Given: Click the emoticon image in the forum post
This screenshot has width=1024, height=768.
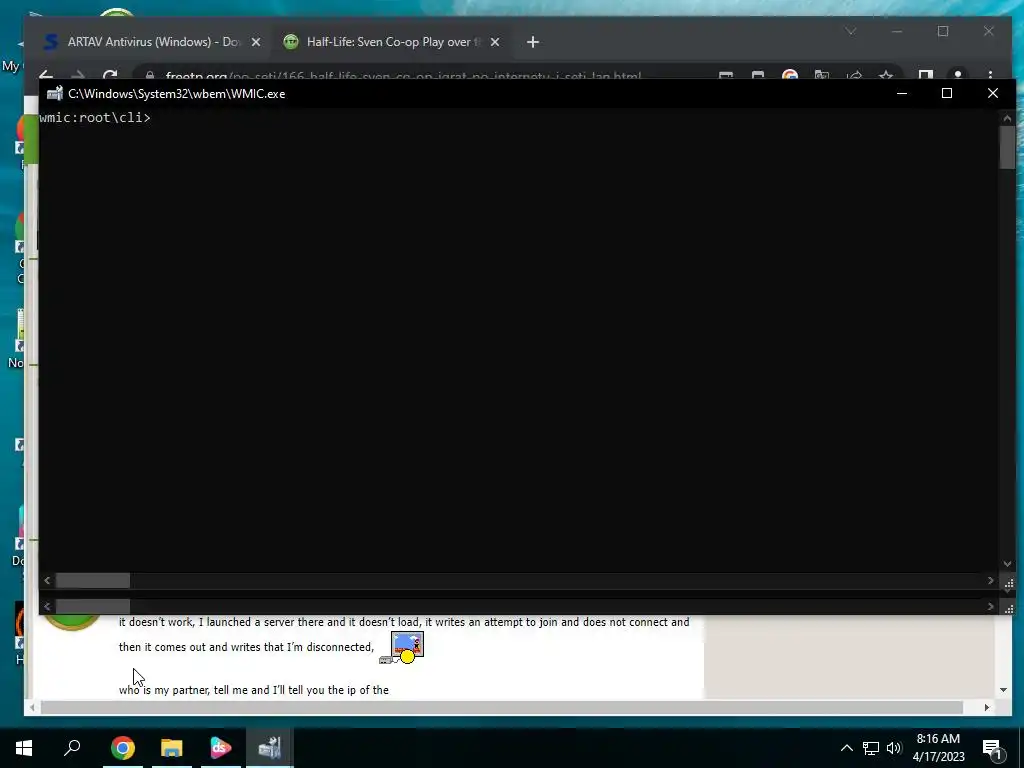Looking at the screenshot, I should [402, 648].
